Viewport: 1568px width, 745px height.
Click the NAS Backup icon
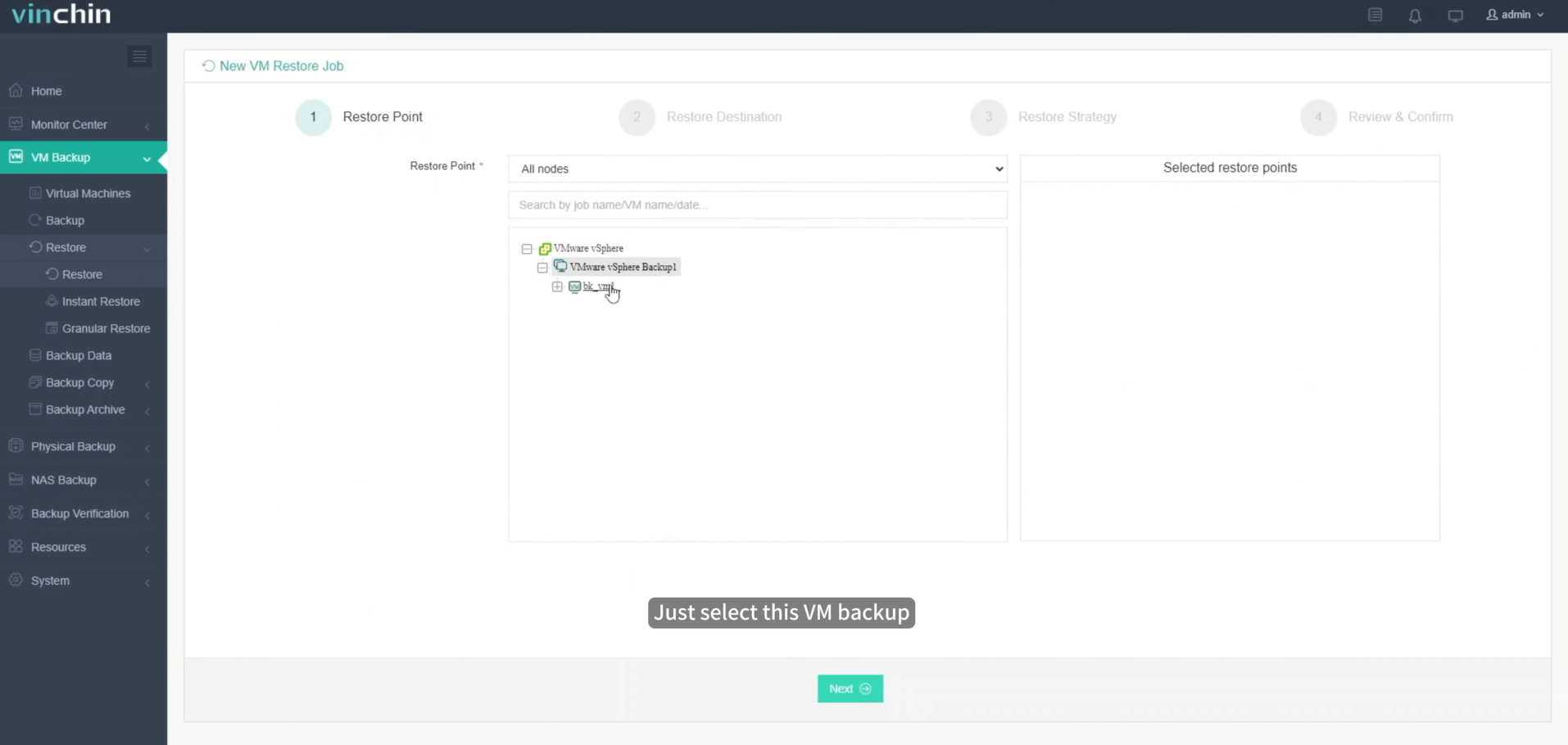point(16,479)
